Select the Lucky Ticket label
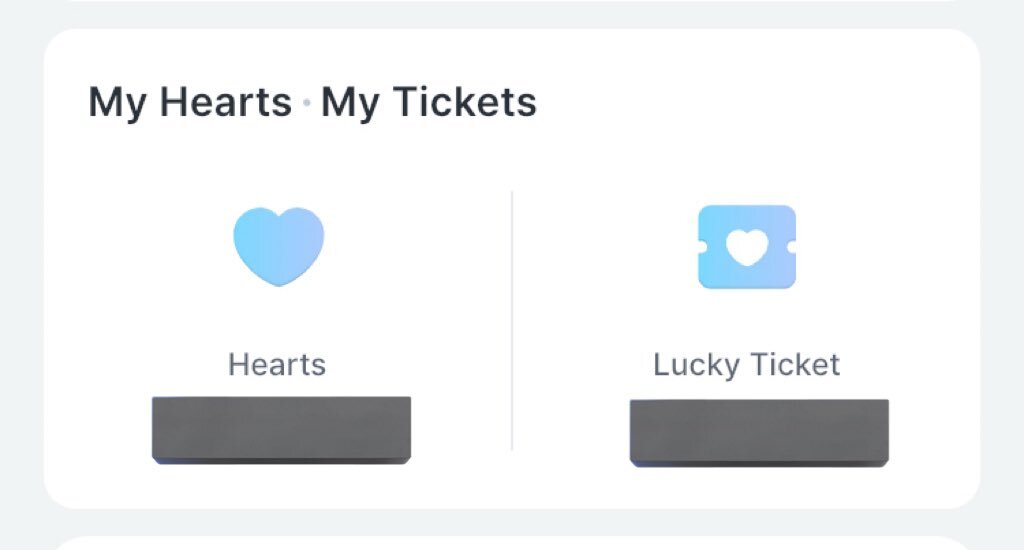Viewport: 1024px width, 550px height. click(x=747, y=364)
